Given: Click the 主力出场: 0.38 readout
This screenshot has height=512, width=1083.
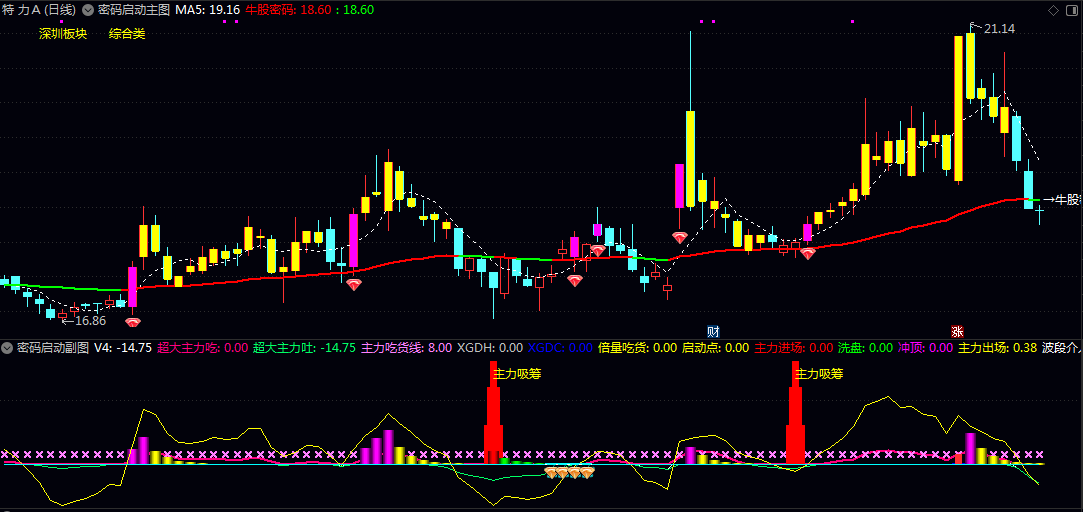Looking at the screenshot, I should [x=998, y=348].
